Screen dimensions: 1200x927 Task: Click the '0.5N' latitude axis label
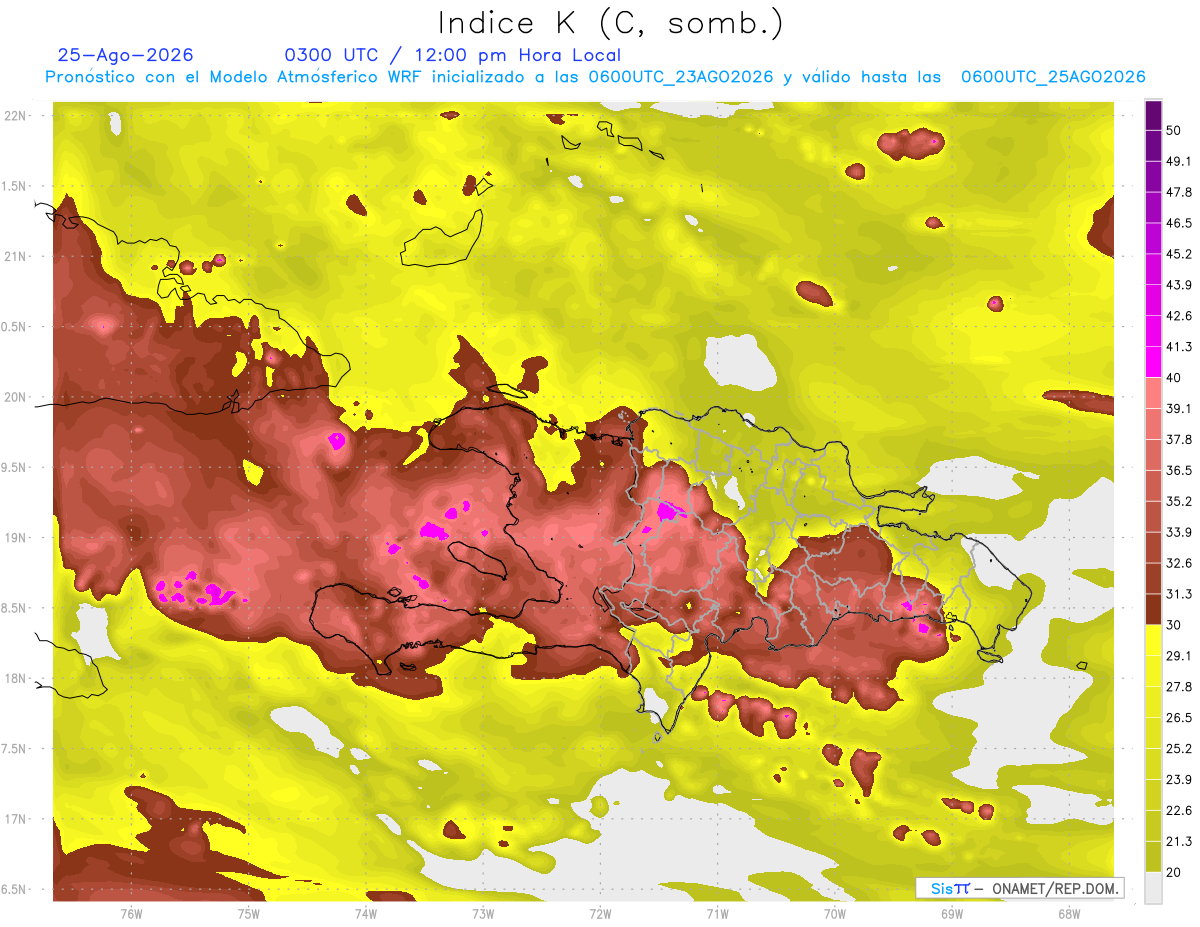15,326
